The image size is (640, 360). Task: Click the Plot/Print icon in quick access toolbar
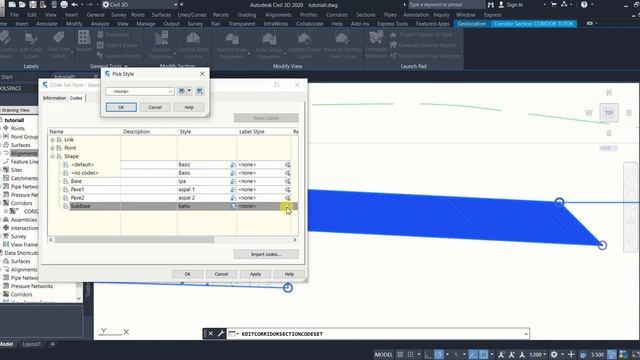(64, 4)
